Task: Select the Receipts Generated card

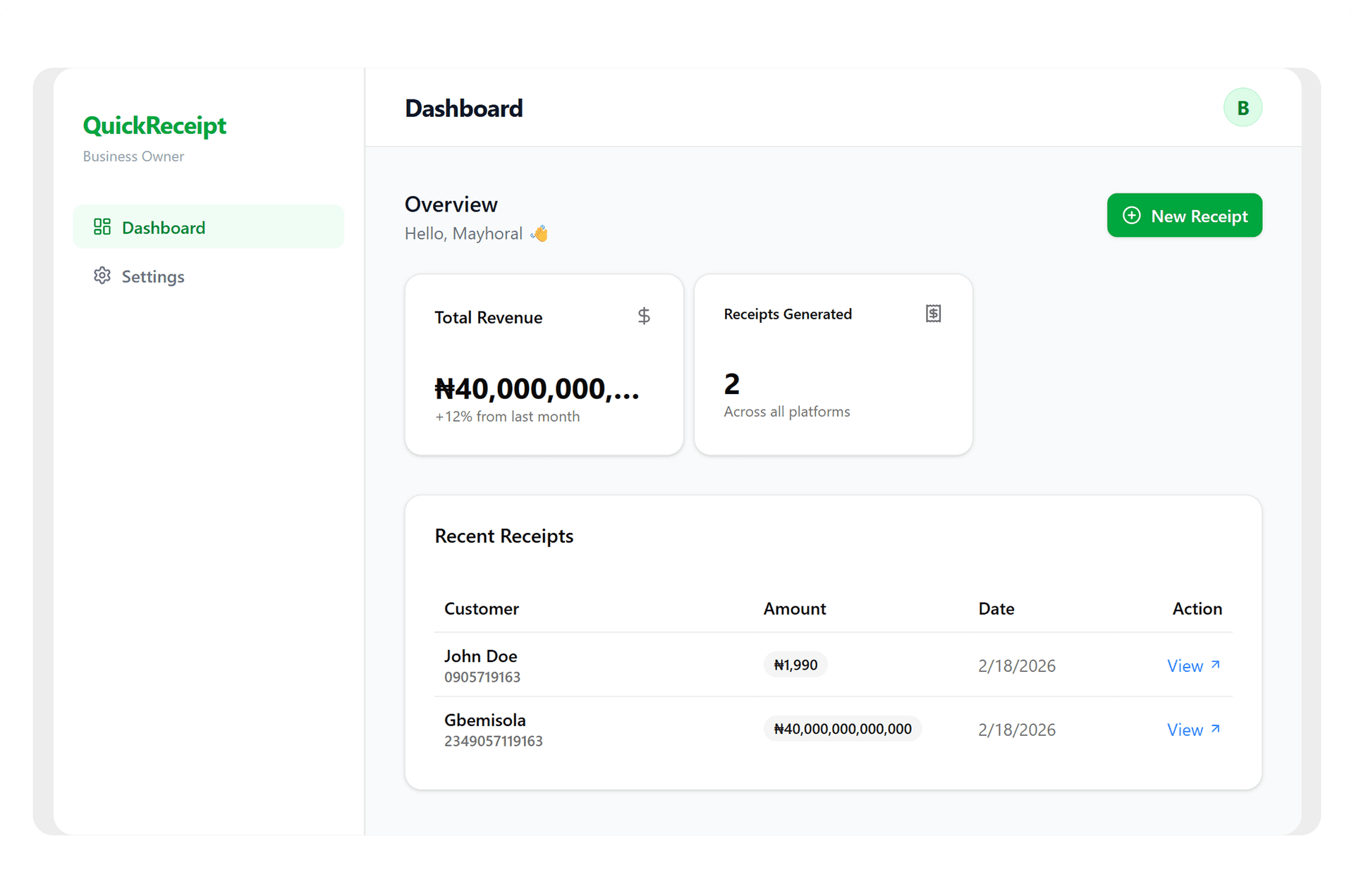Action: 833,364
